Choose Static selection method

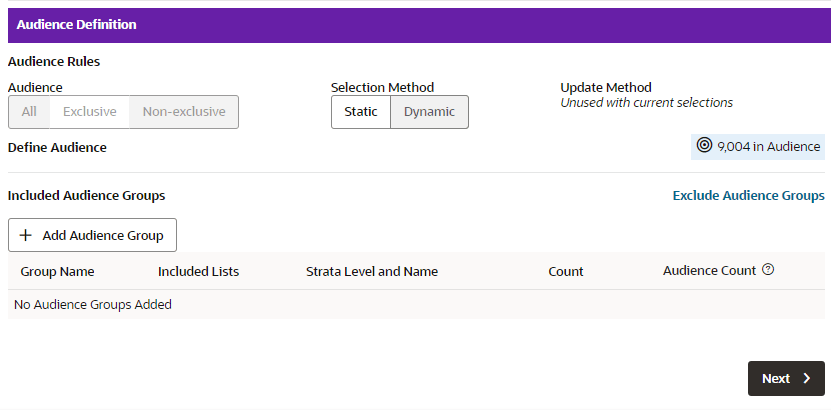361,112
